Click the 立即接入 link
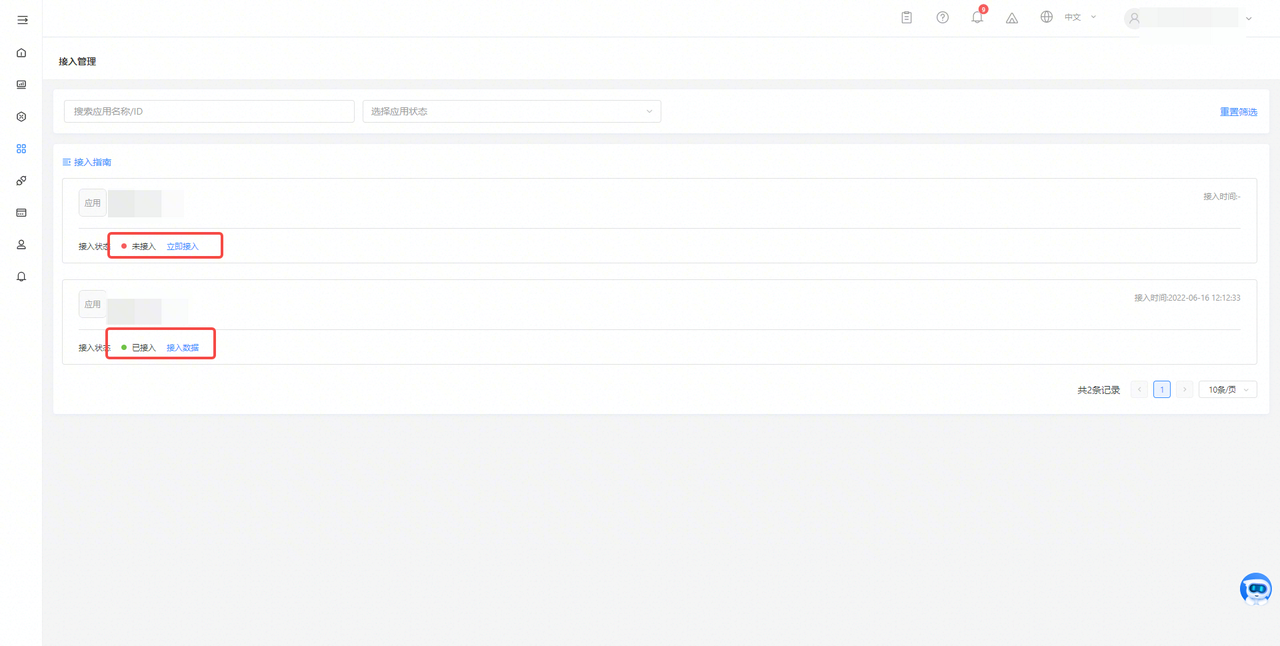The width and height of the screenshot is (1280, 646). pyautogui.click(x=182, y=246)
